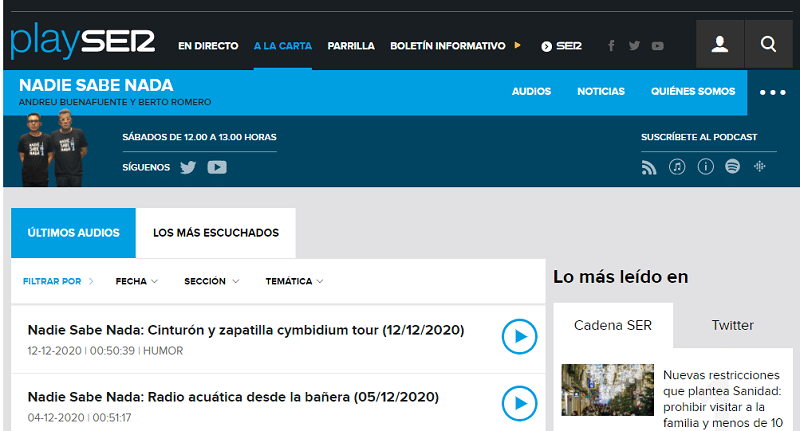Viewport: 800px width, 431px height.
Task: Expand the Temática filter dropdown
Action: [294, 281]
